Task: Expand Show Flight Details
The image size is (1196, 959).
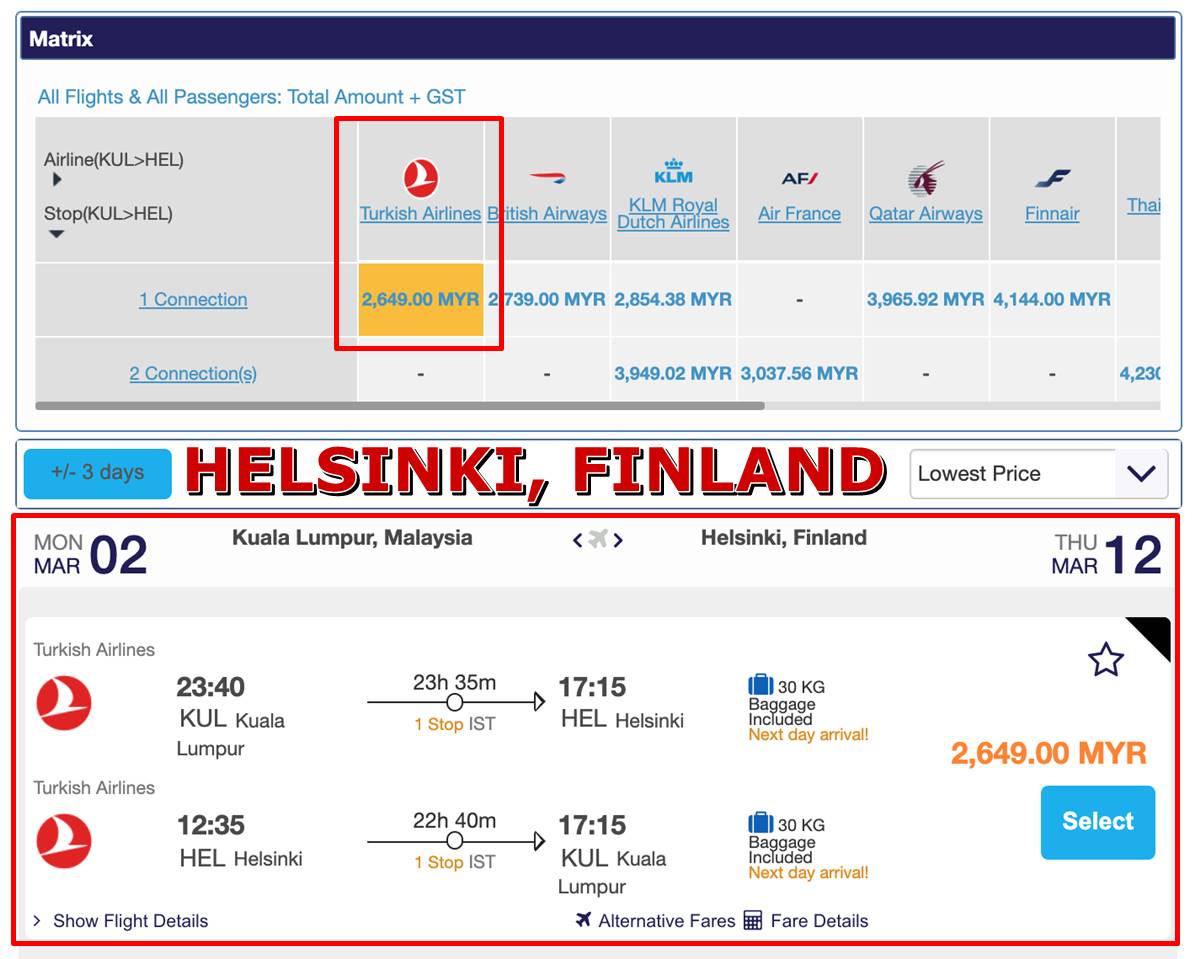Action: (121, 921)
